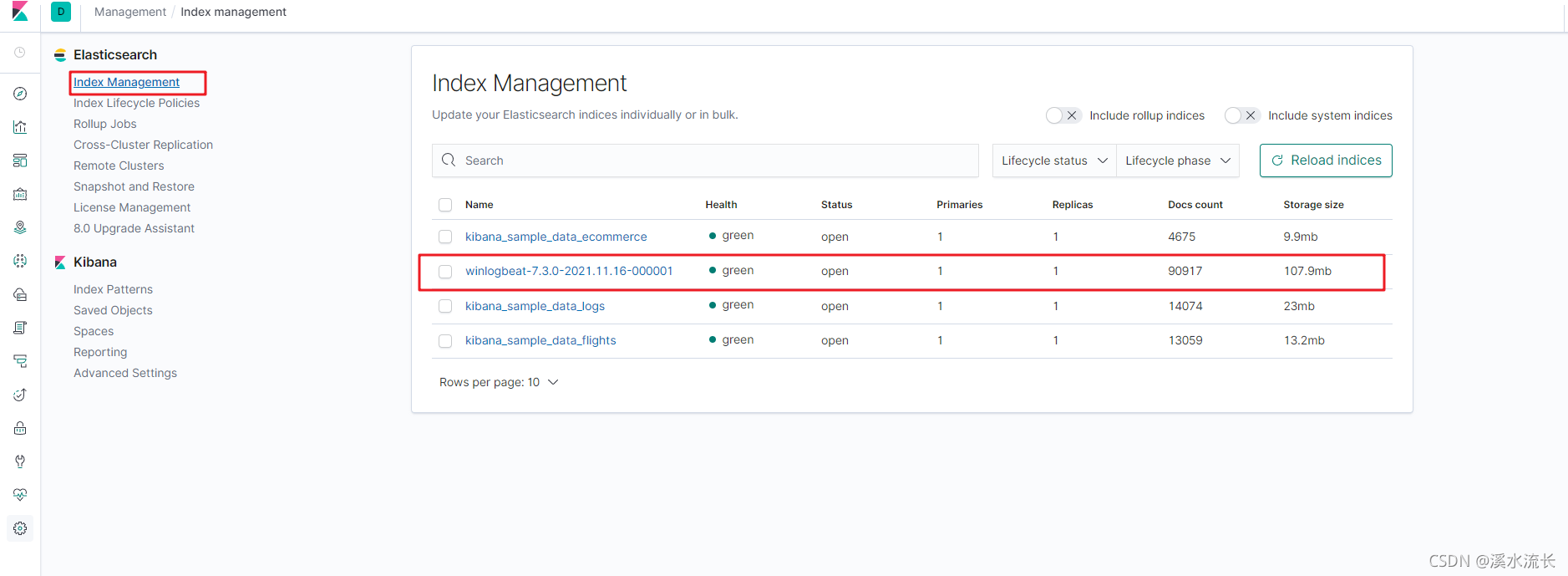Check the kibana_sample_data_ecommerce row checkbox
Viewport: 1568px width, 576px height.
coord(445,237)
